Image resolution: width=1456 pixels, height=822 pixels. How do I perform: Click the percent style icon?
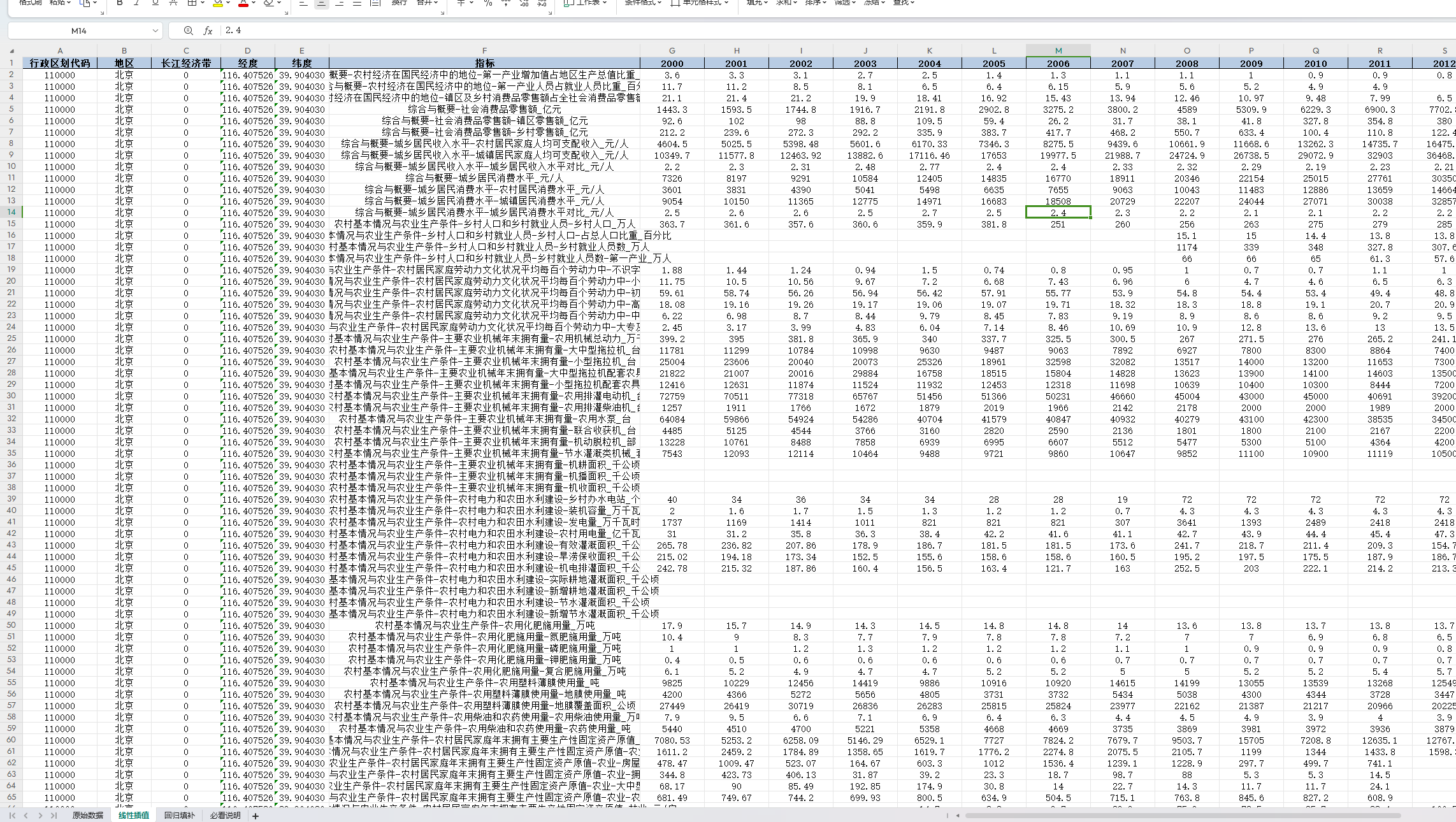(487, 3)
